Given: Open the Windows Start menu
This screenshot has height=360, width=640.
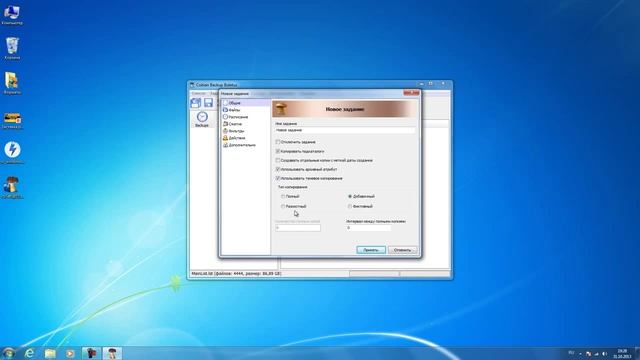Looking at the screenshot, I should (8, 353).
